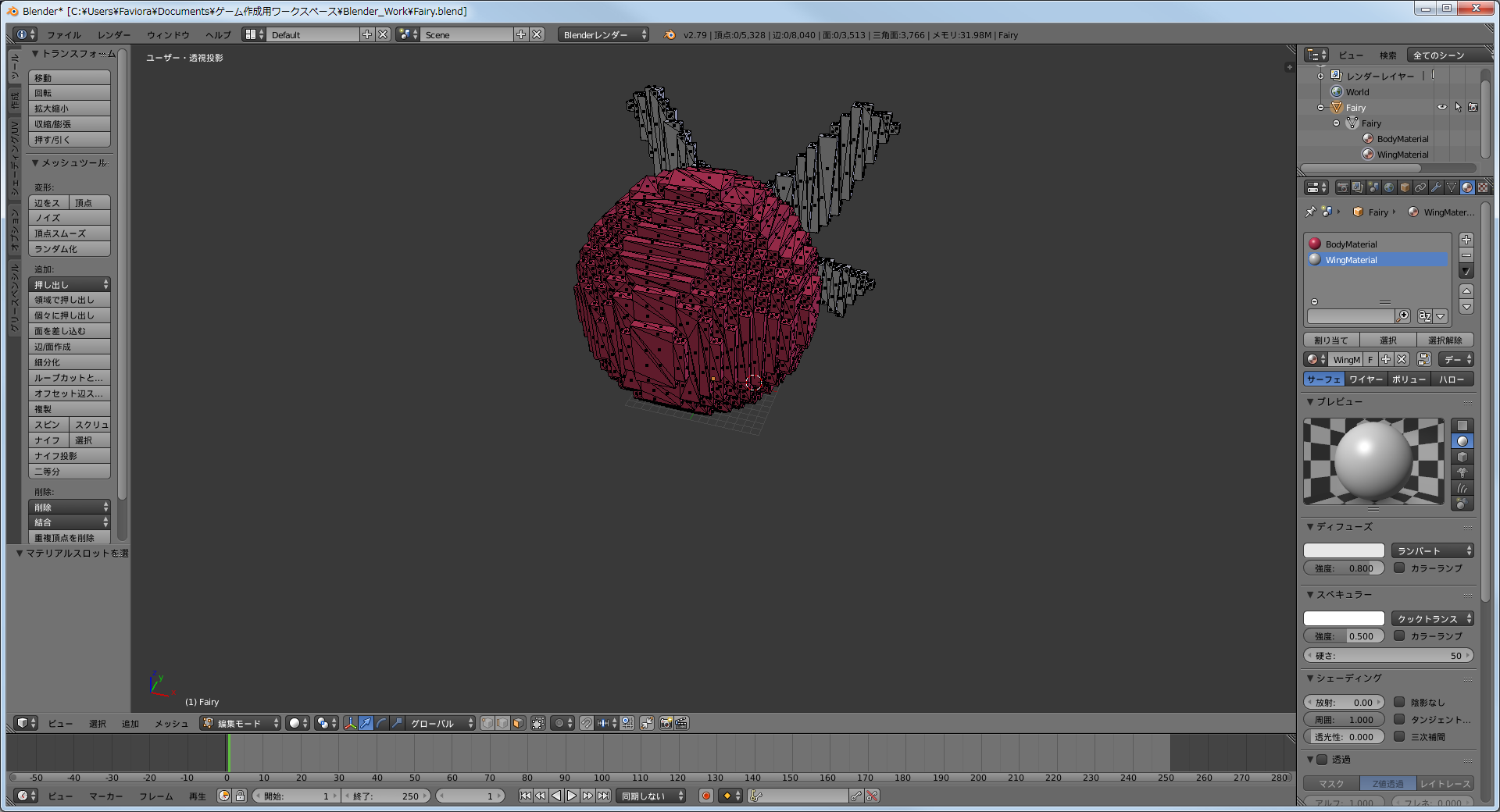Screen dimensions: 1500x812
Task: Open the ファイル menu
Action: [64, 35]
